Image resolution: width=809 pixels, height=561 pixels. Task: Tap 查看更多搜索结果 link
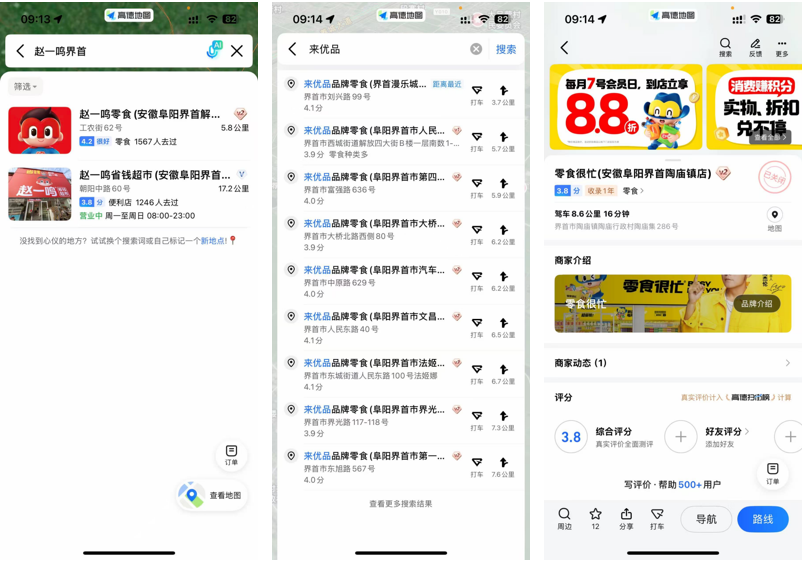(400, 504)
